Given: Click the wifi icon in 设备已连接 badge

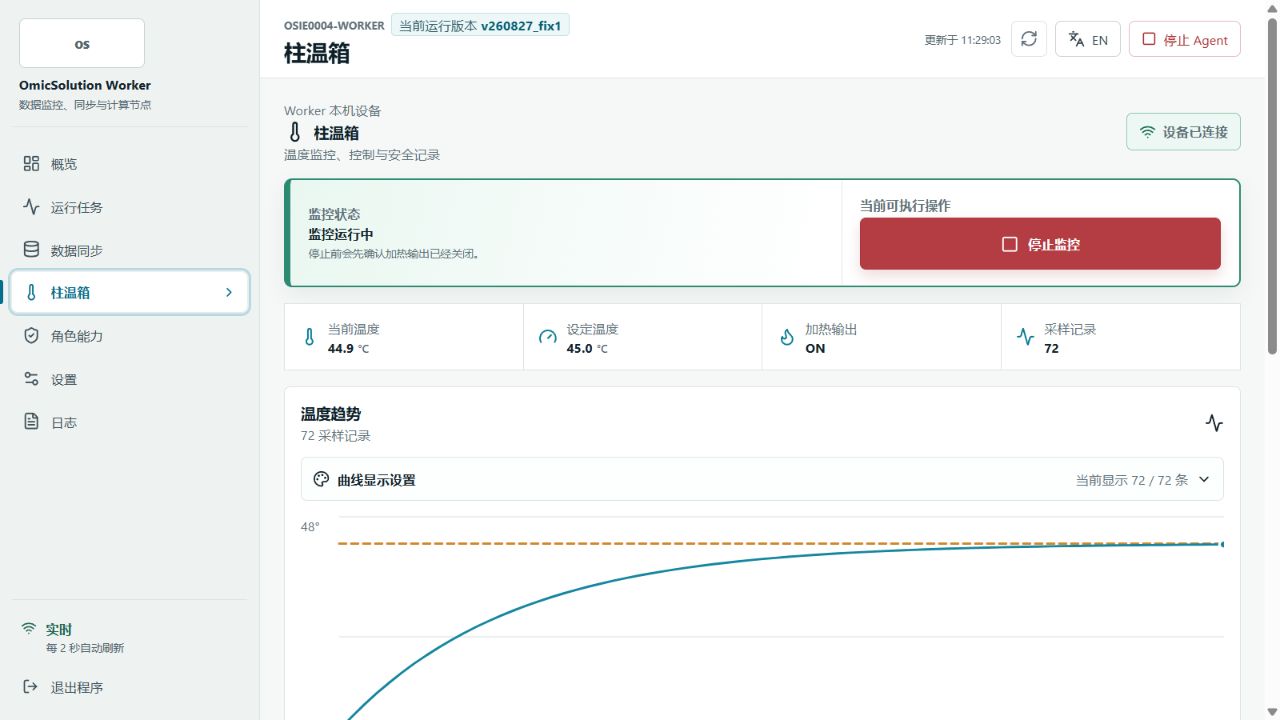Looking at the screenshot, I should (1148, 132).
